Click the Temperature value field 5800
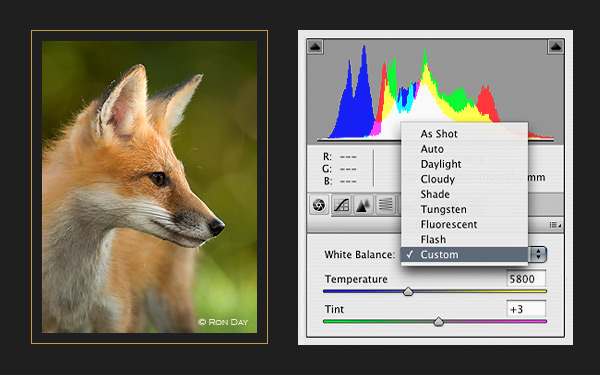The width and height of the screenshot is (600, 375). (x=526, y=279)
